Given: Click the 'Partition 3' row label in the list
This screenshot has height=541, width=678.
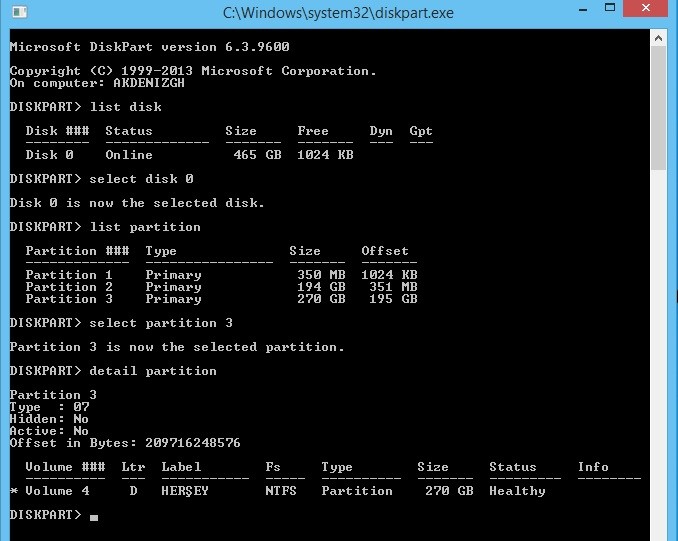Looking at the screenshot, I should [69, 299].
